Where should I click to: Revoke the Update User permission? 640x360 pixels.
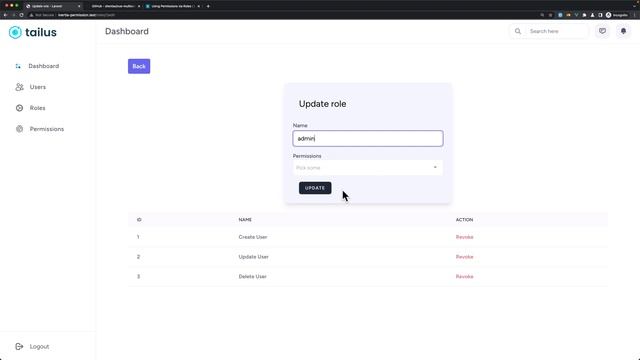[x=464, y=257]
